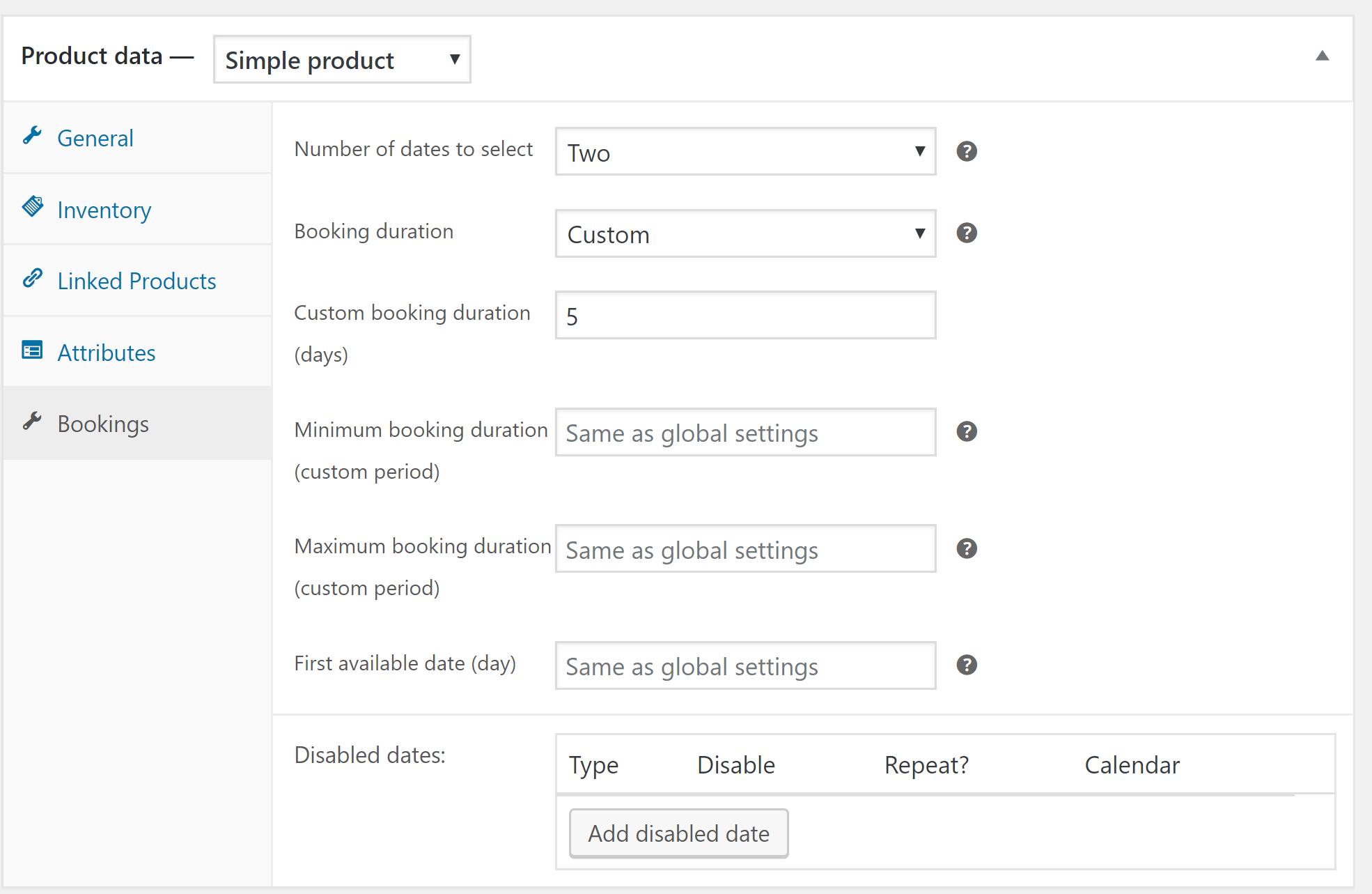Click the General tab wrench icon
This screenshot has width=1372, height=894.
(x=32, y=136)
